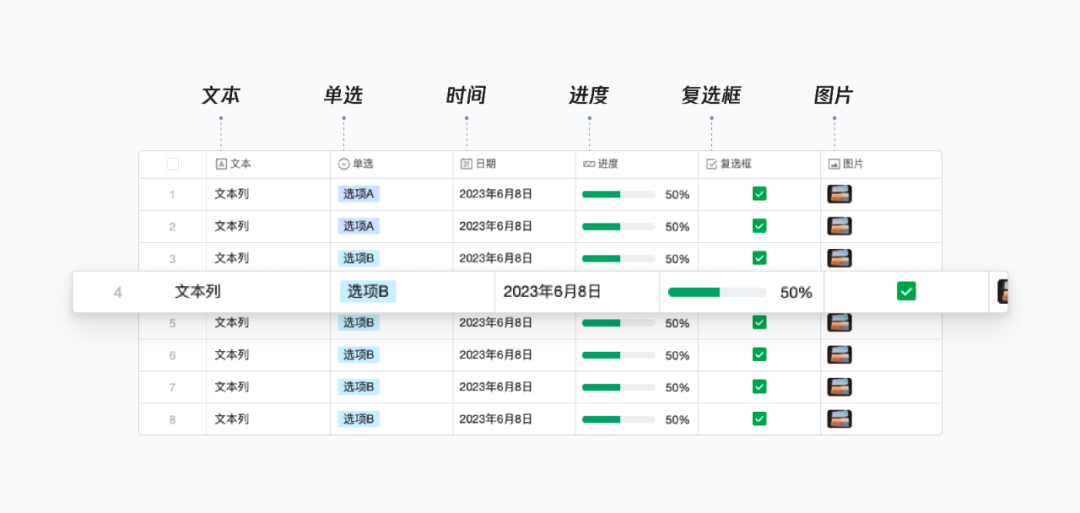Screen dimensions: 1080x513
Task: Click the calendar icon in 日期 header
Action: [x=466, y=164]
